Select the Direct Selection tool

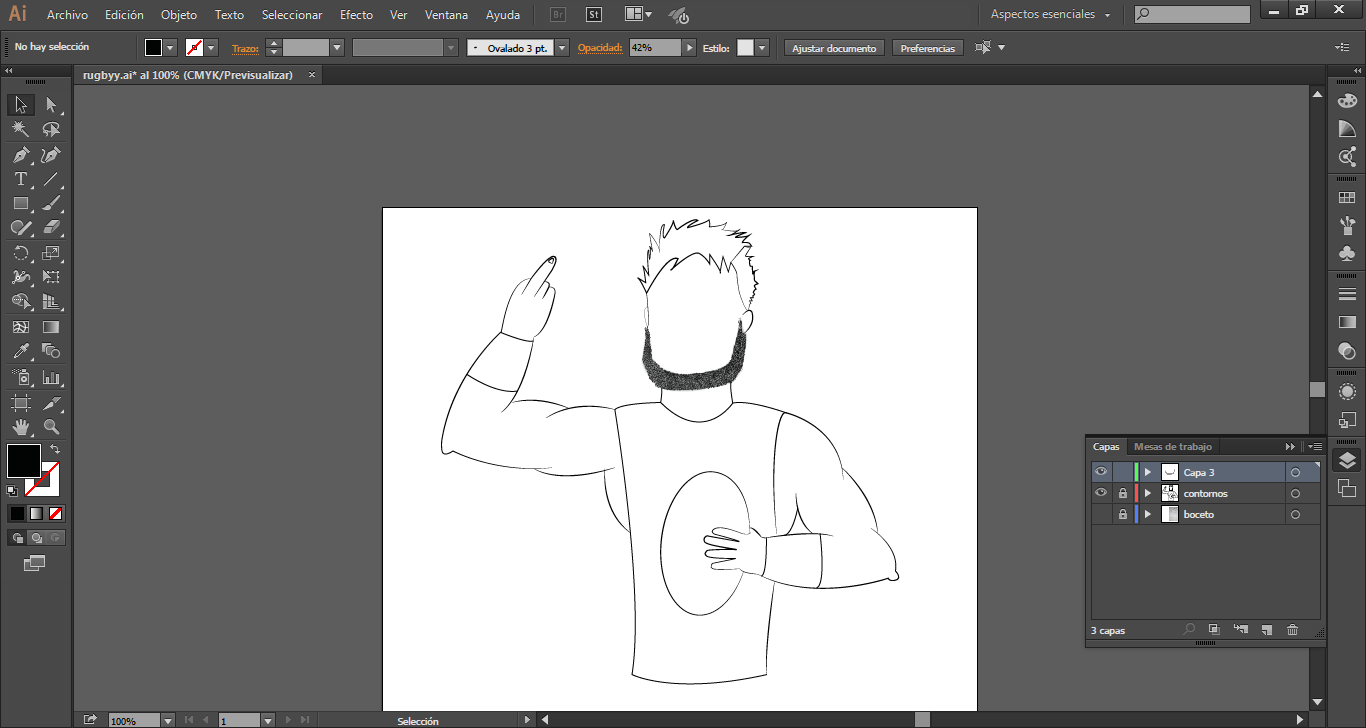pos(51,105)
